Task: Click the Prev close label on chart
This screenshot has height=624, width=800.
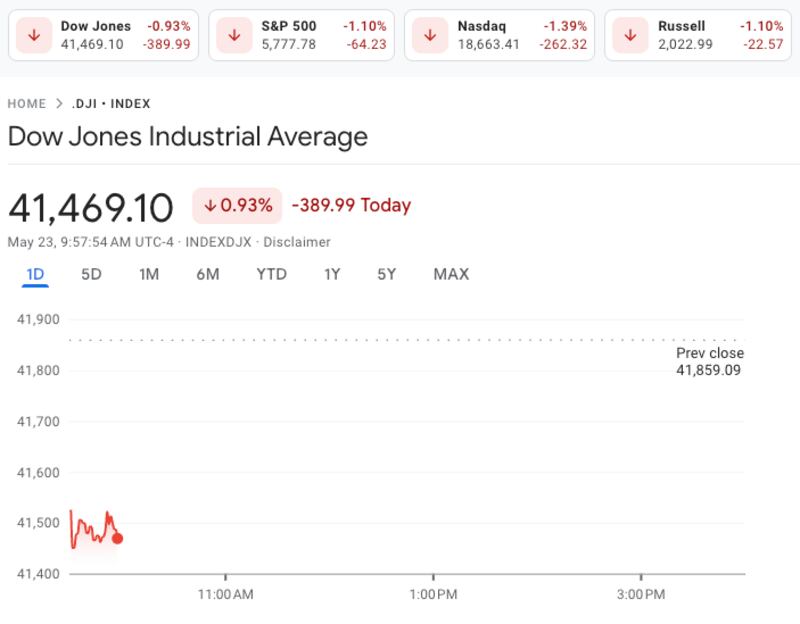Action: pyautogui.click(x=709, y=353)
